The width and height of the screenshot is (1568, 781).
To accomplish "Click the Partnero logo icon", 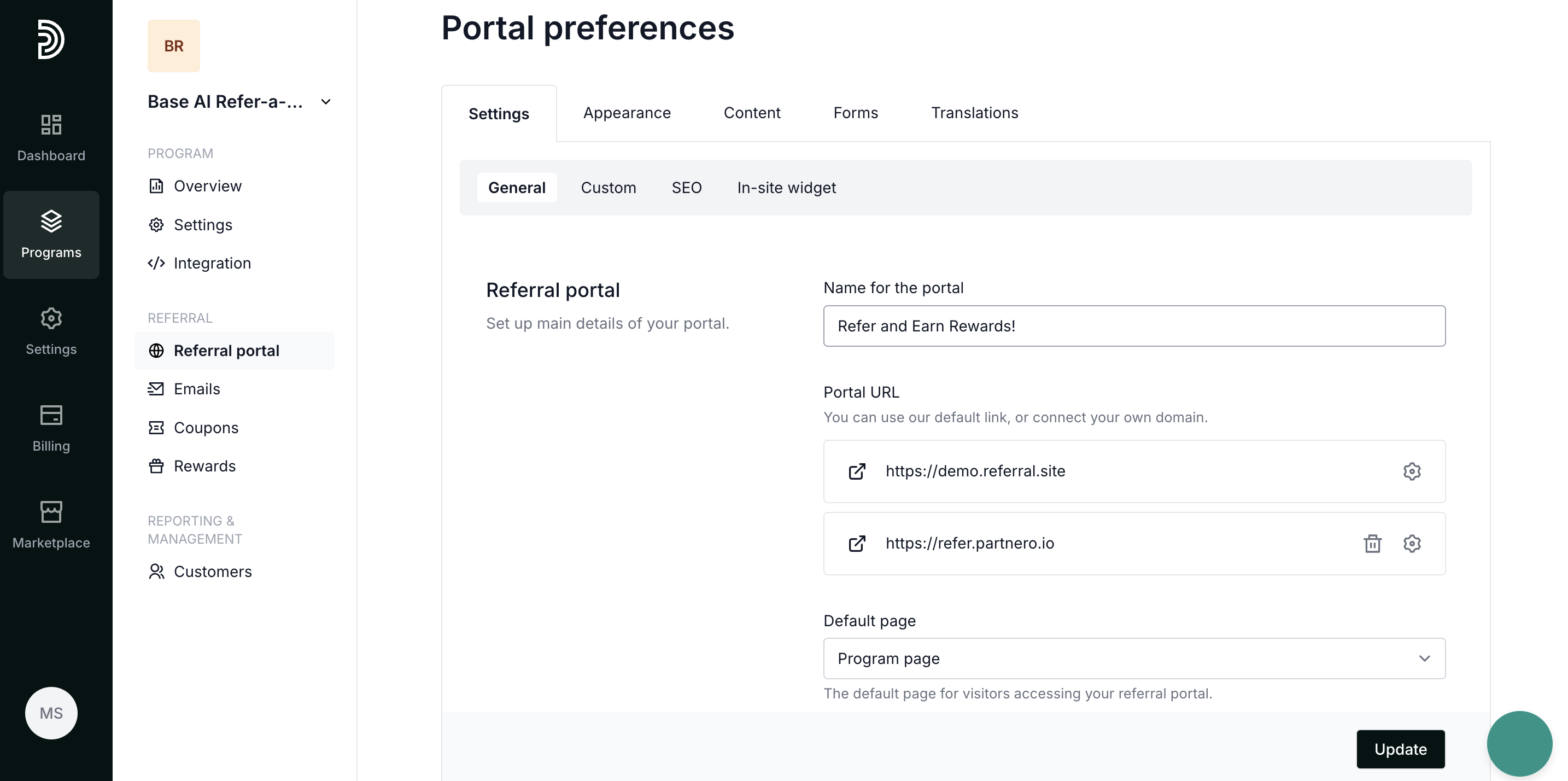I will 51,39.
